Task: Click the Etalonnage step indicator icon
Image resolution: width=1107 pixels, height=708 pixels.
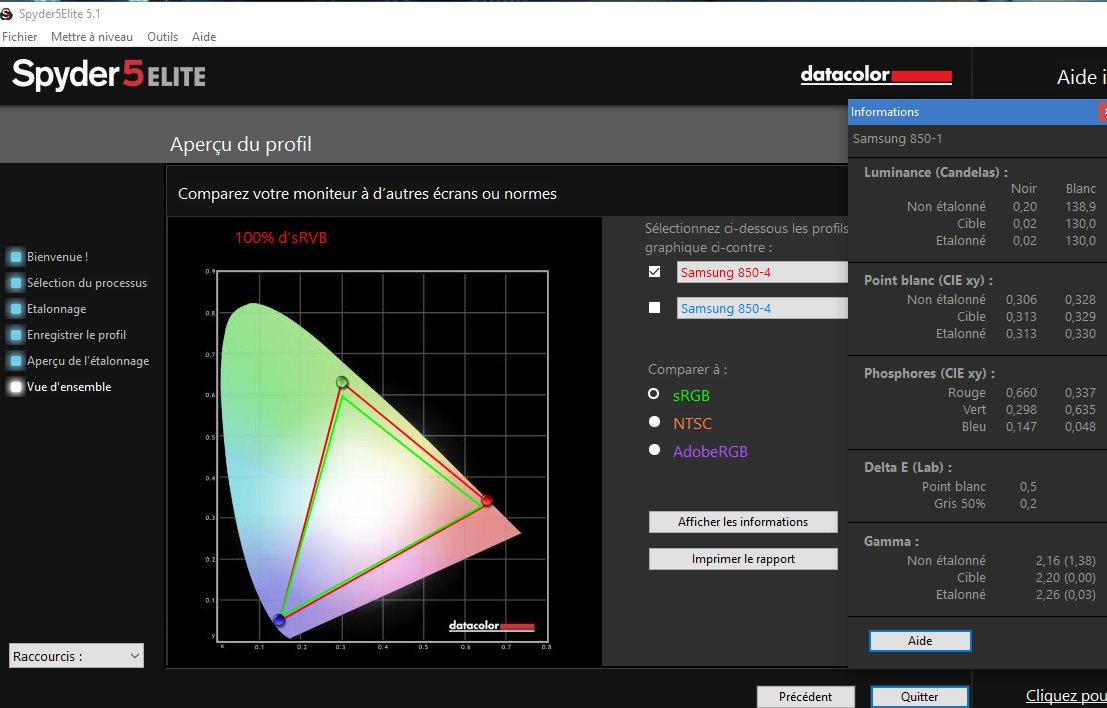Action: [x=16, y=309]
